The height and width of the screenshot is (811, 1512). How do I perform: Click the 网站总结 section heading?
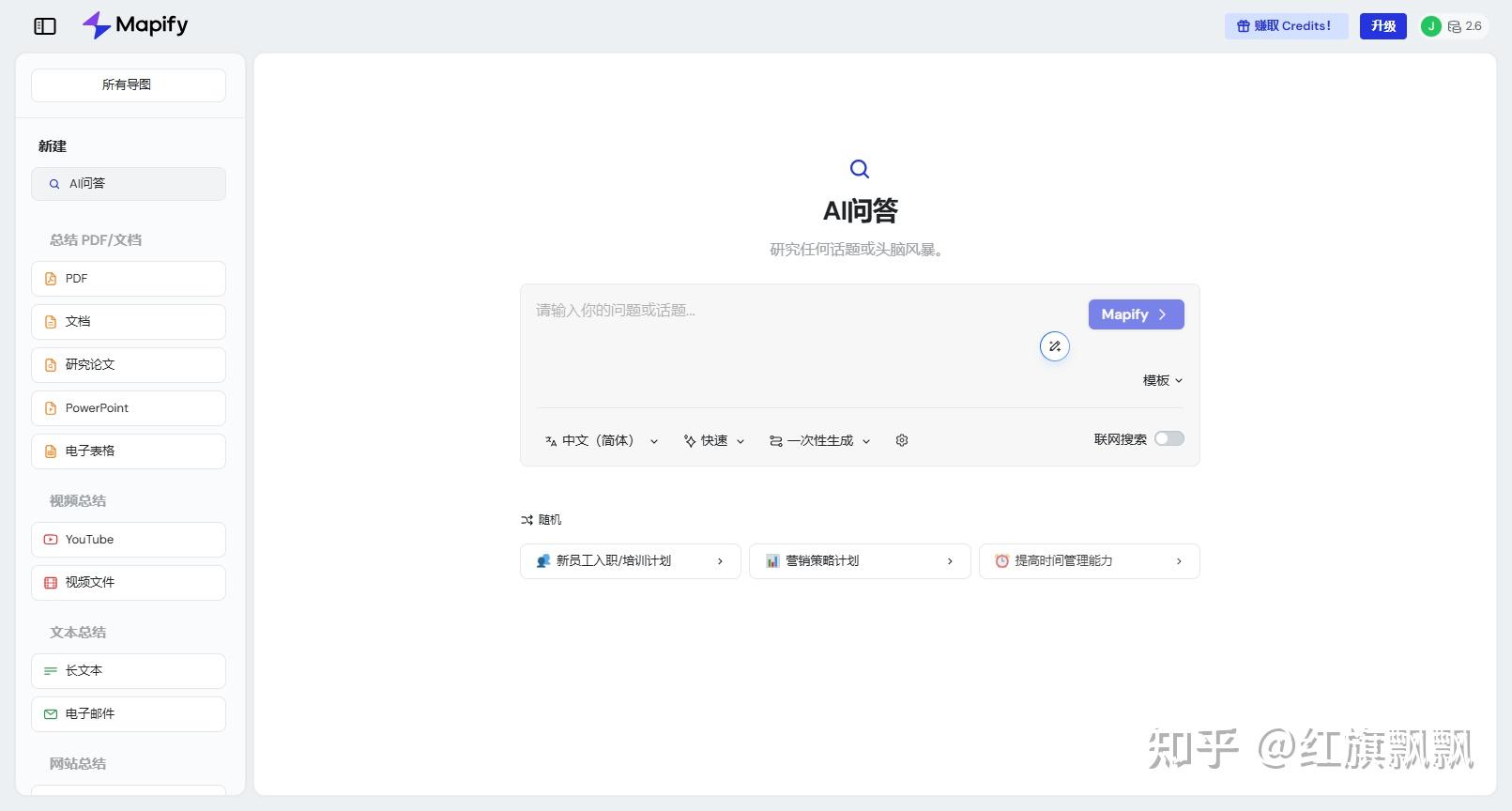point(78,764)
